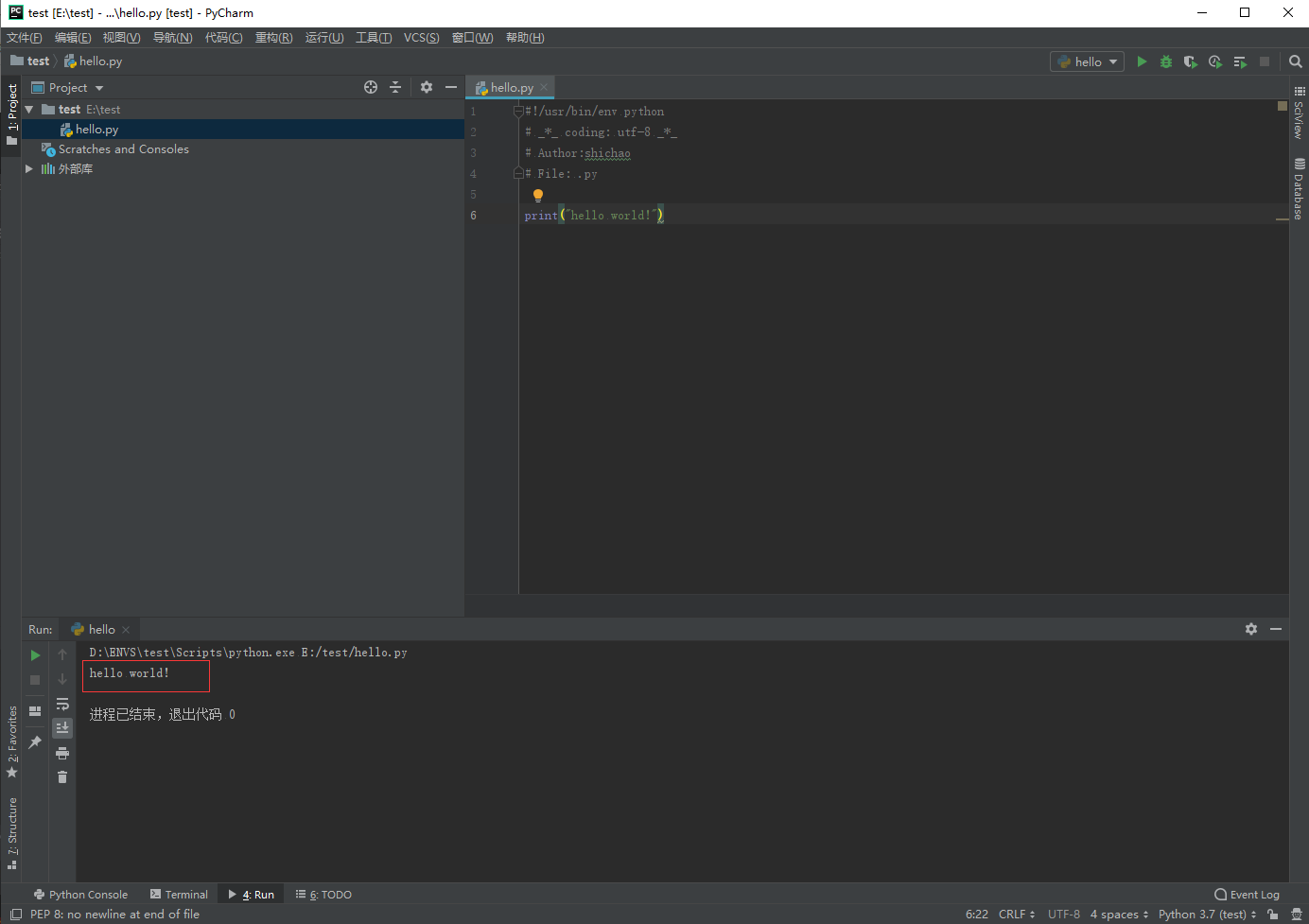Open the 运行(U) menu
This screenshot has width=1309, height=924.
(324, 38)
